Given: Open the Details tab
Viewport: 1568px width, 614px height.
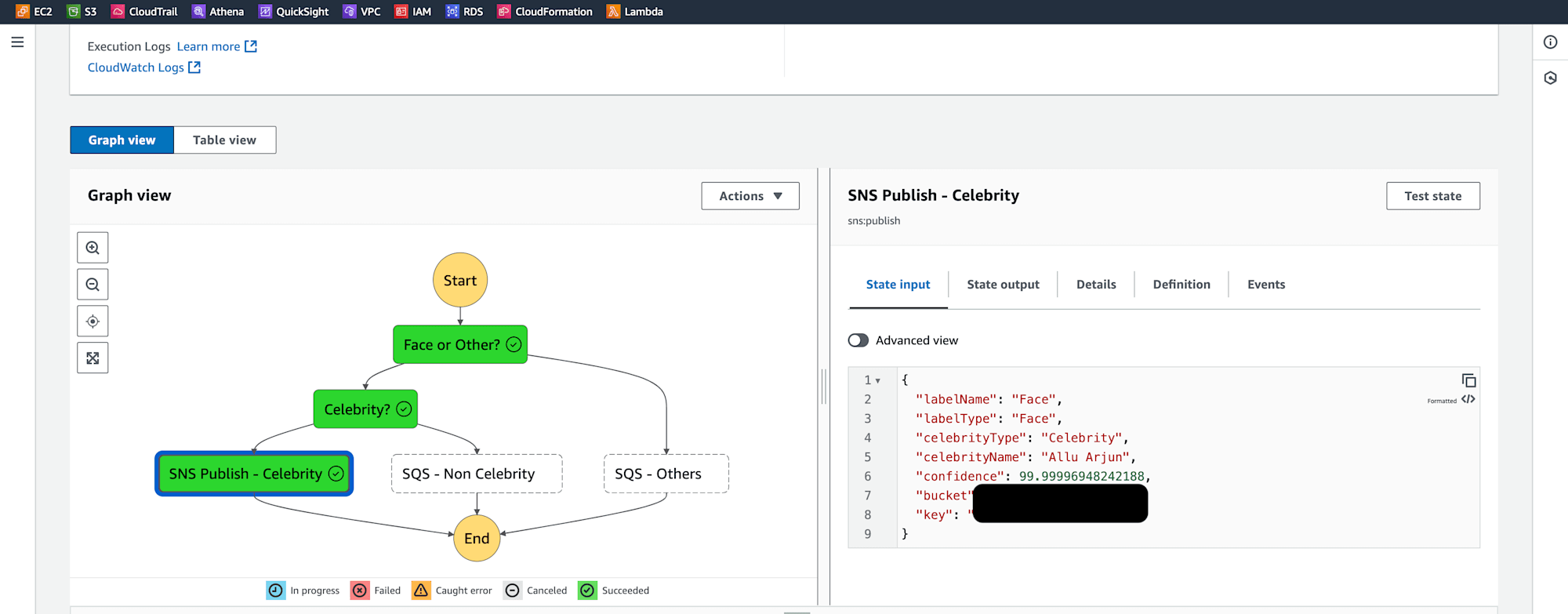Looking at the screenshot, I should click(x=1096, y=285).
